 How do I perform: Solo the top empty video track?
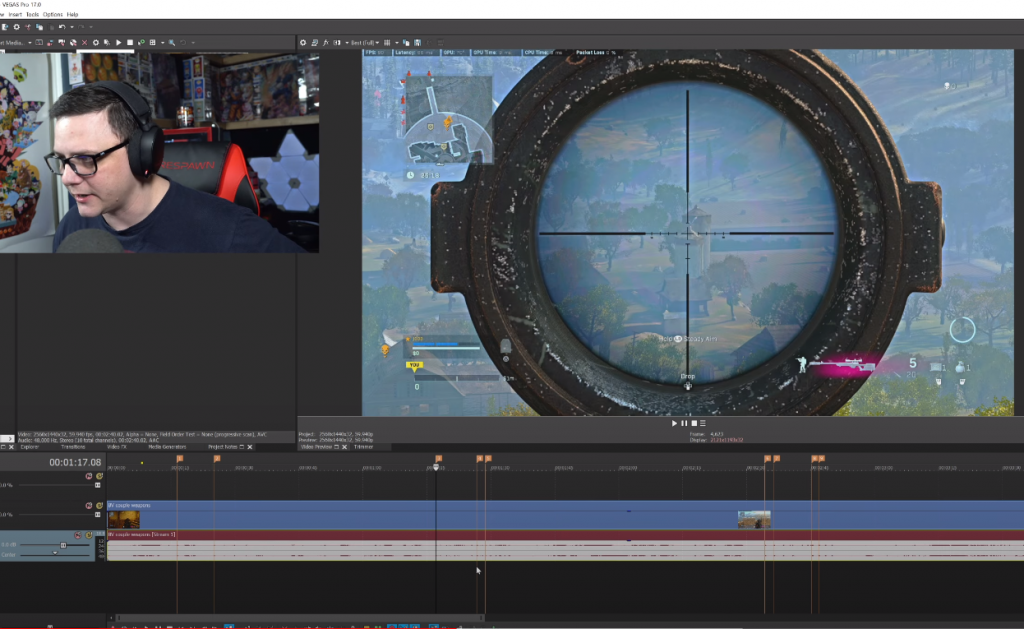point(99,476)
